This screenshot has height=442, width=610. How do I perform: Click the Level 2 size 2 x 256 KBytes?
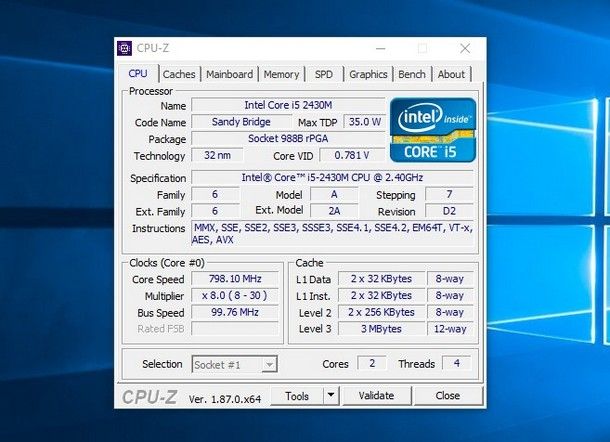click(381, 312)
